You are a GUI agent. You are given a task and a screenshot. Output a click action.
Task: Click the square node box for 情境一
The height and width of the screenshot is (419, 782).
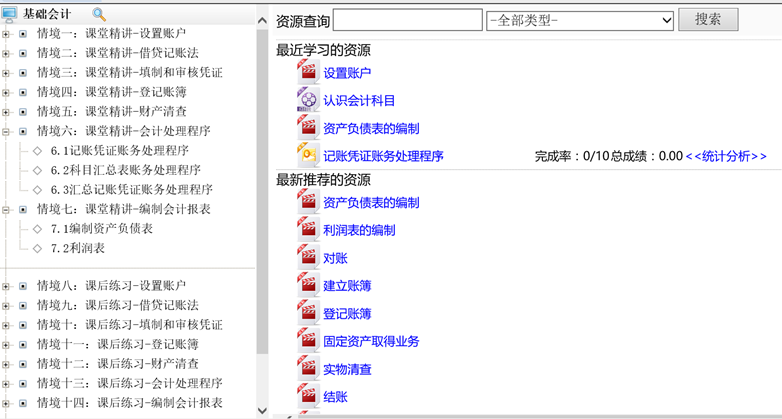coord(23,34)
